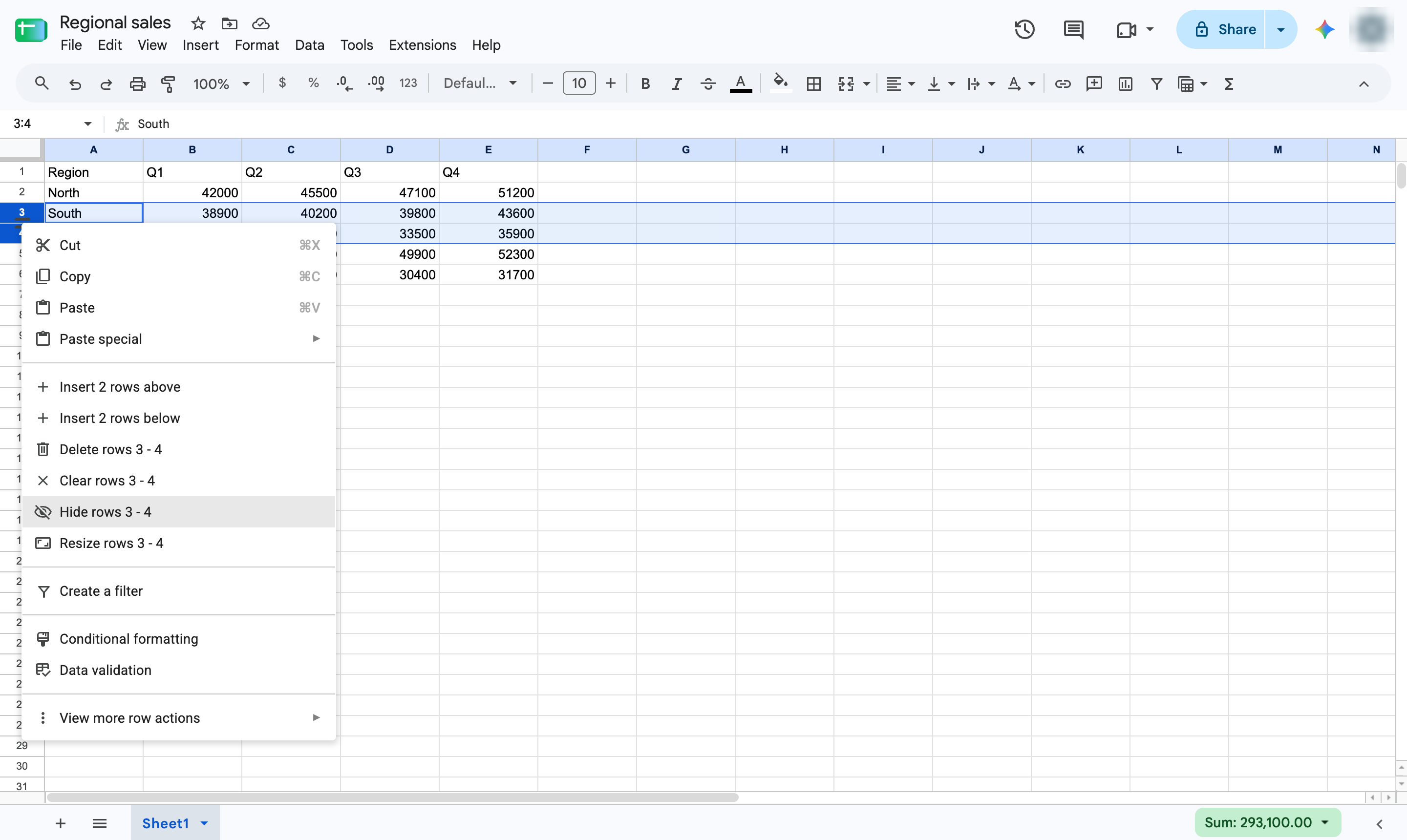The image size is (1407, 840).
Task: Open the Data menu
Action: [309, 45]
